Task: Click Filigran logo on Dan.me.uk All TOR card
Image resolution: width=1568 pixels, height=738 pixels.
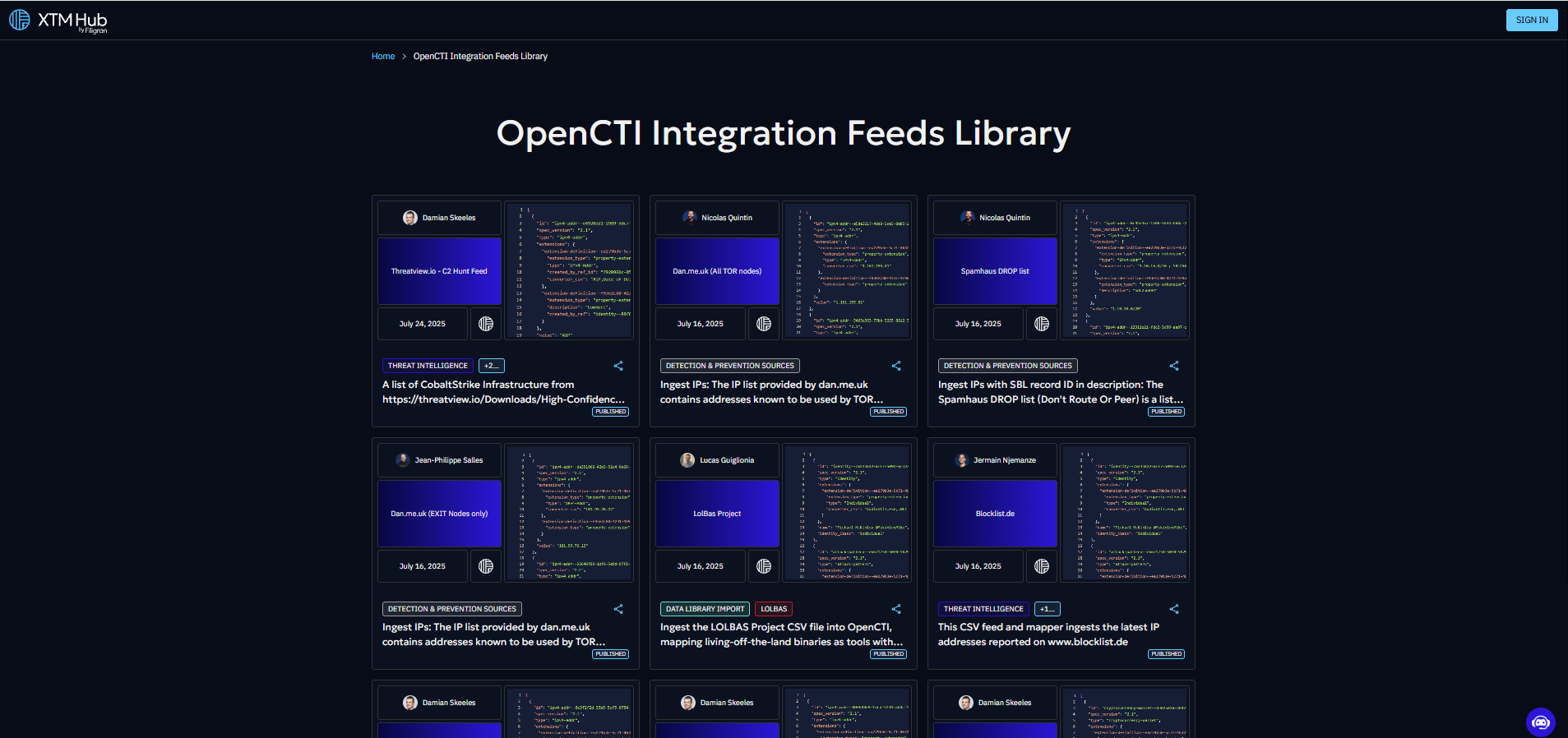Action: (764, 324)
